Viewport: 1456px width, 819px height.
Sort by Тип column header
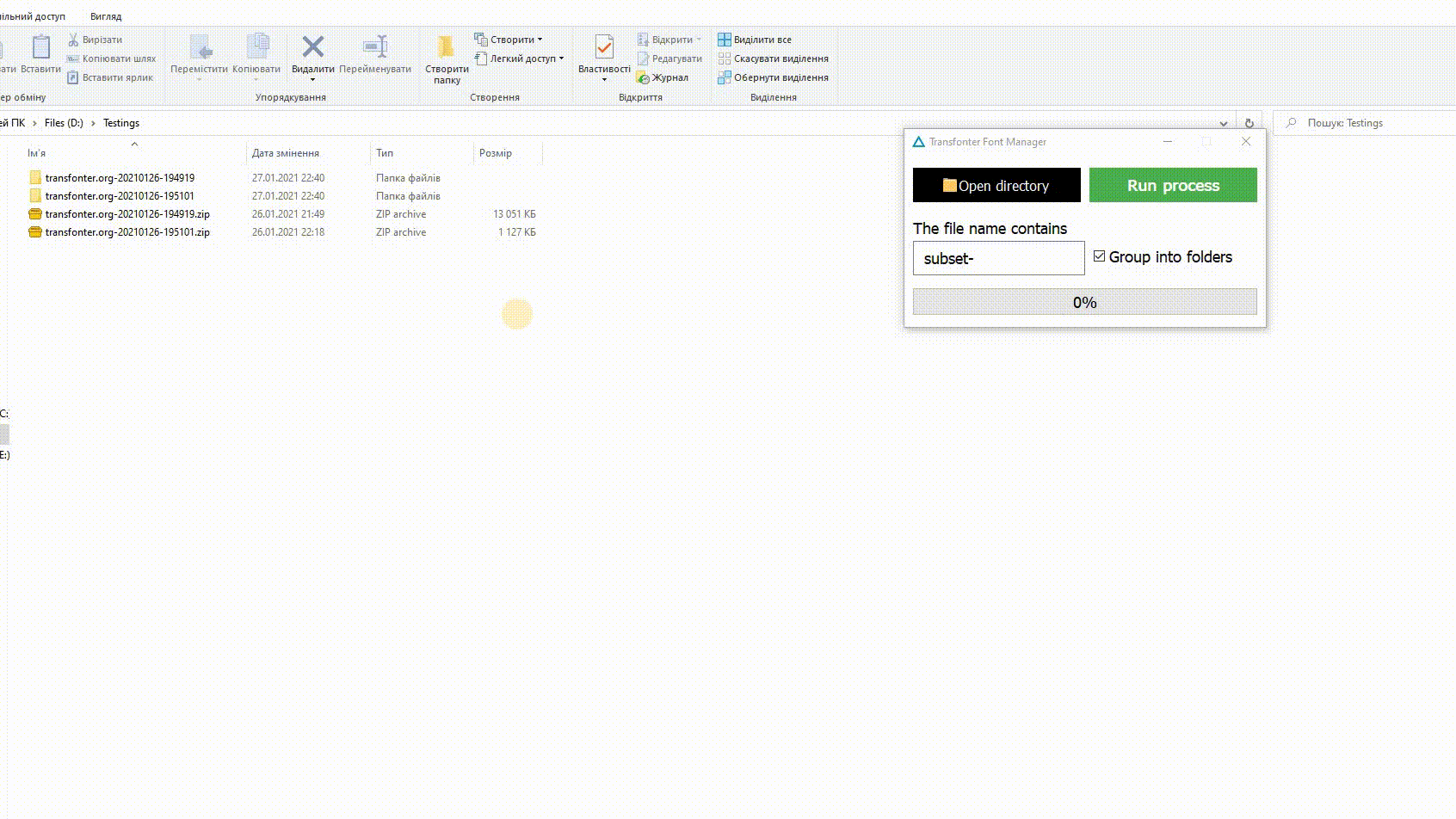tap(421, 153)
